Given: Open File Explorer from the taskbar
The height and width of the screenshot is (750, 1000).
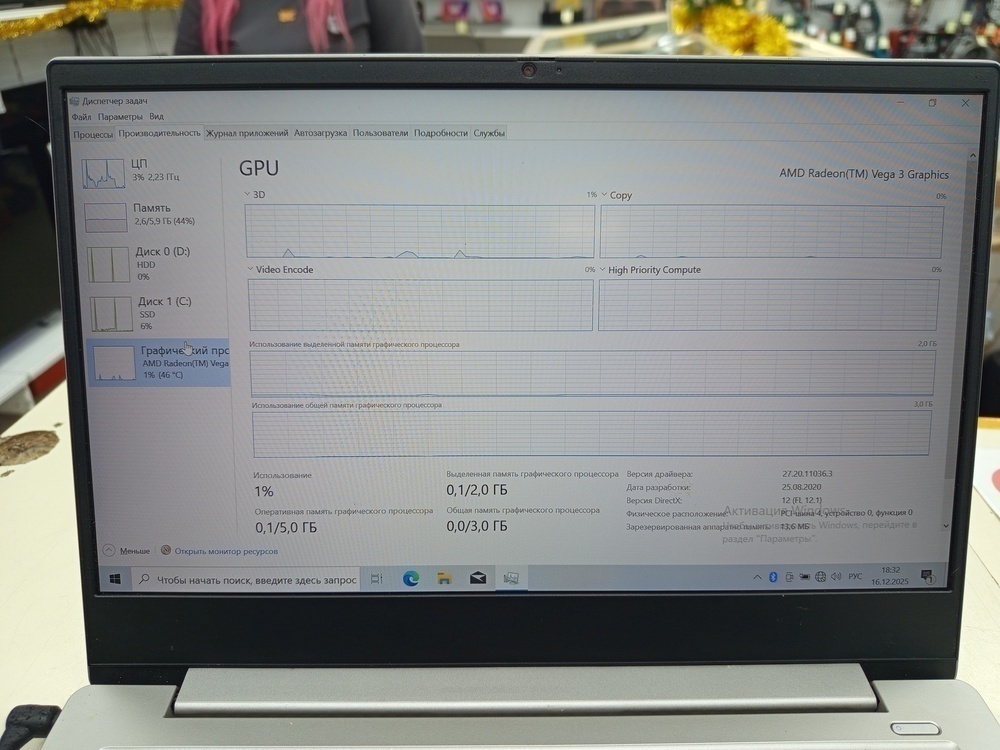Looking at the screenshot, I should (444, 578).
